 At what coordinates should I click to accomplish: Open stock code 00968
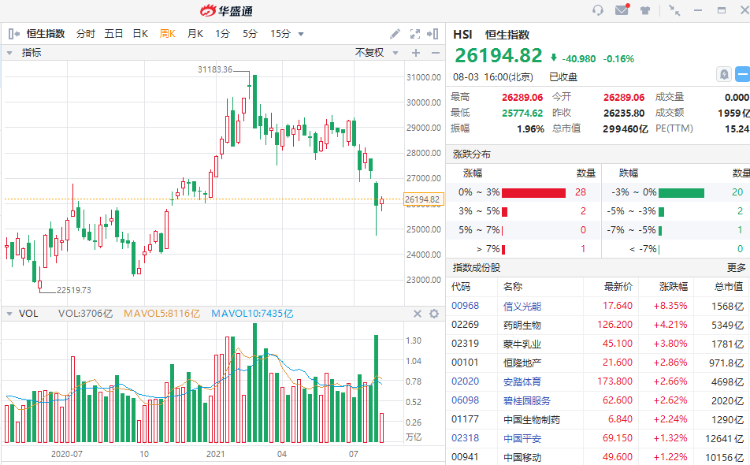pos(465,306)
